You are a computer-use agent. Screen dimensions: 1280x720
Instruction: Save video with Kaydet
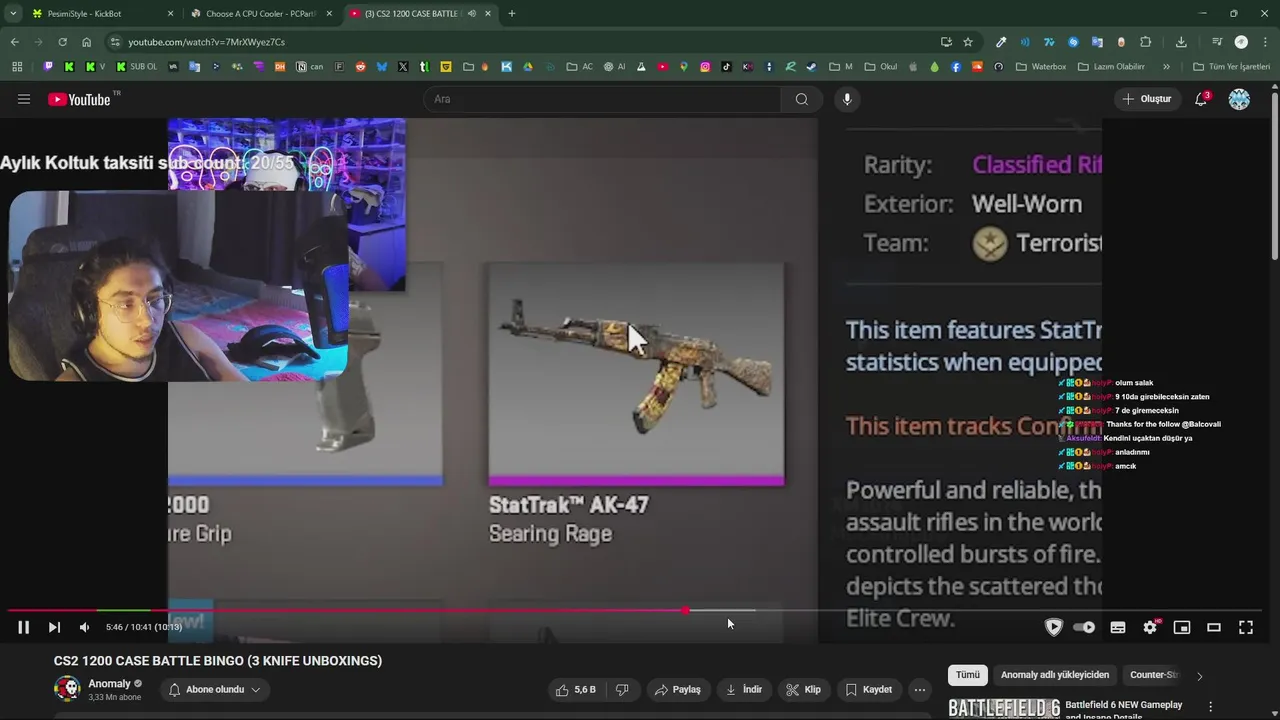click(x=868, y=689)
